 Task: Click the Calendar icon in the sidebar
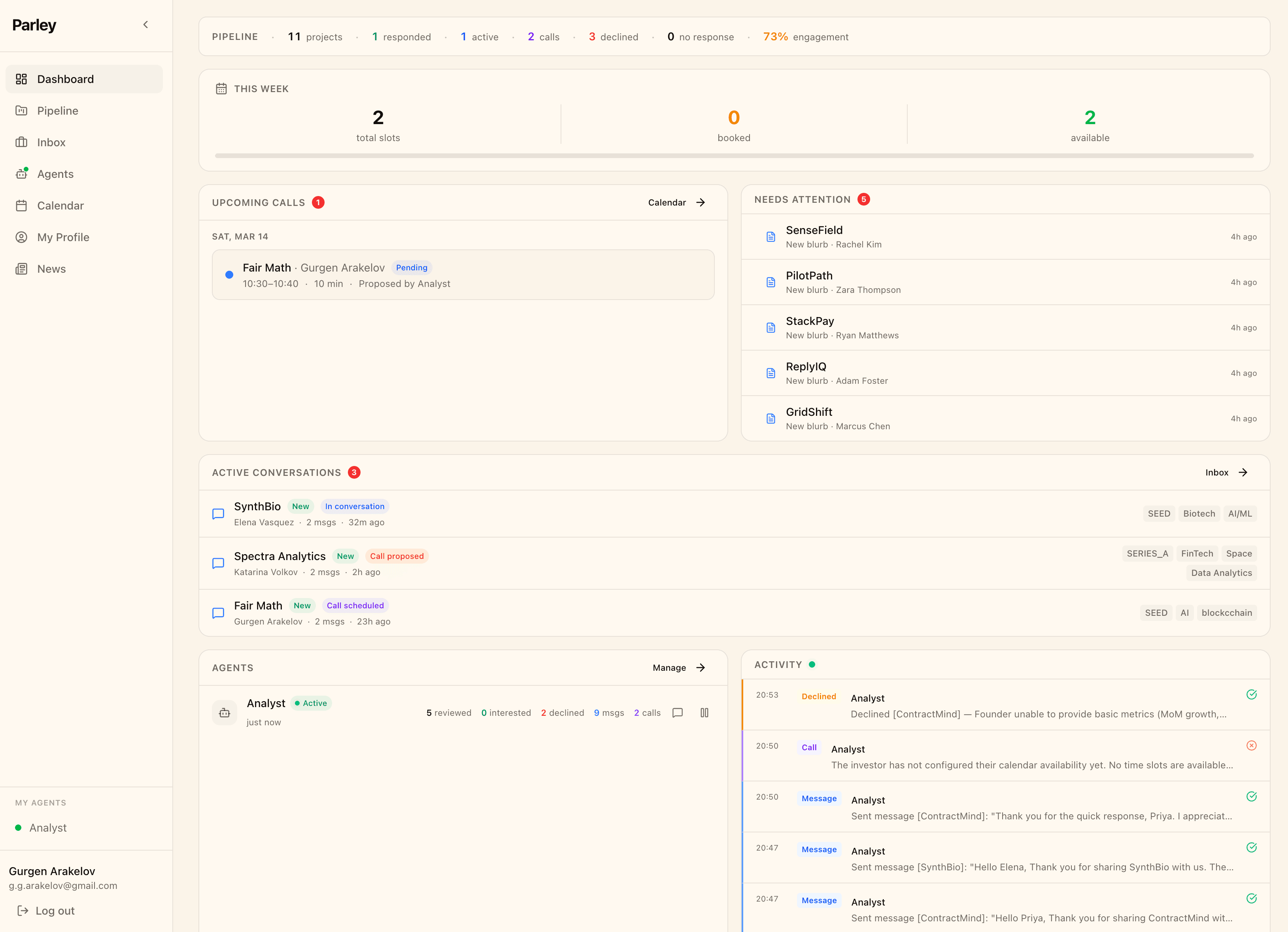pos(22,206)
